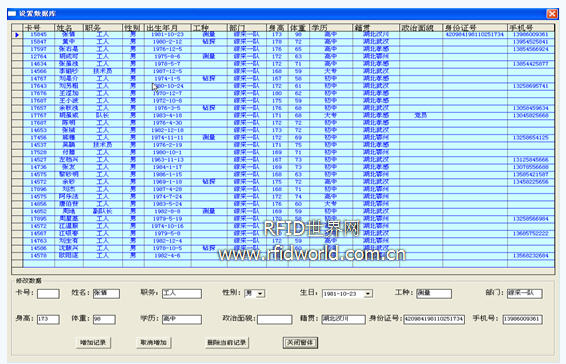This screenshot has height=364, width=566.
Task: Click the 籍贯 input field
Action: [343, 319]
